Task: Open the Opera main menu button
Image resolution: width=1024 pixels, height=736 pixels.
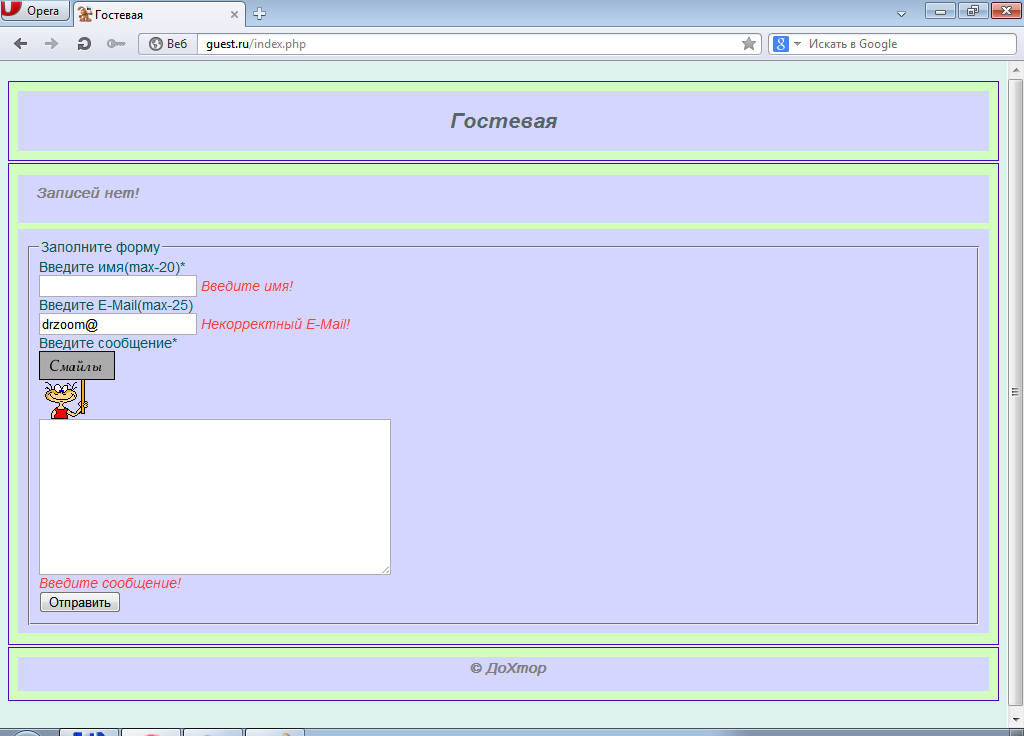Action: (x=36, y=12)
